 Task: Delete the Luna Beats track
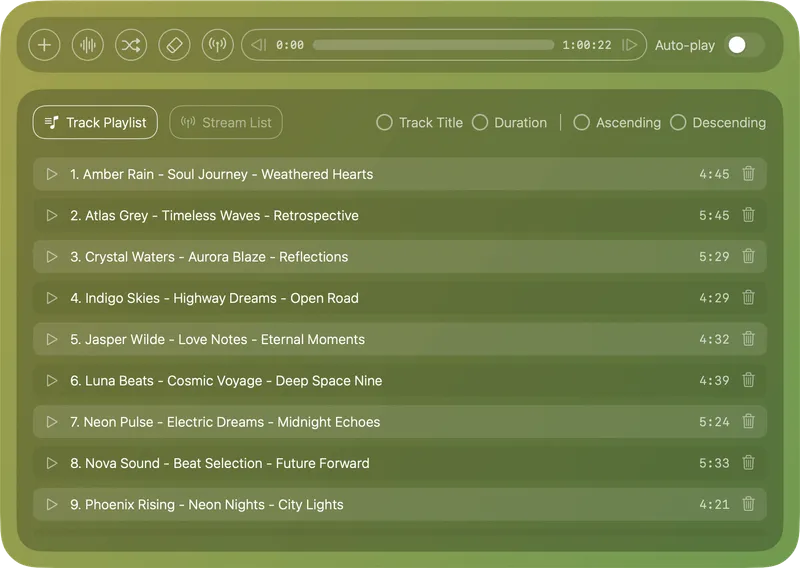748,380
